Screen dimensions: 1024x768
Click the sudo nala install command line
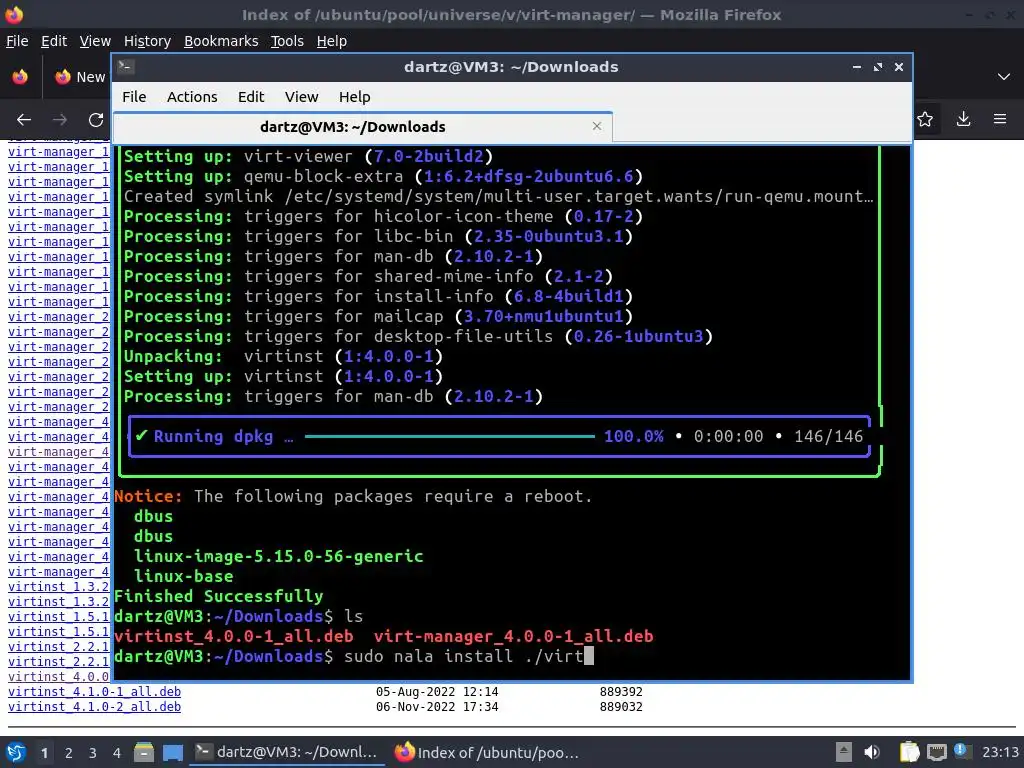[354, 656]
